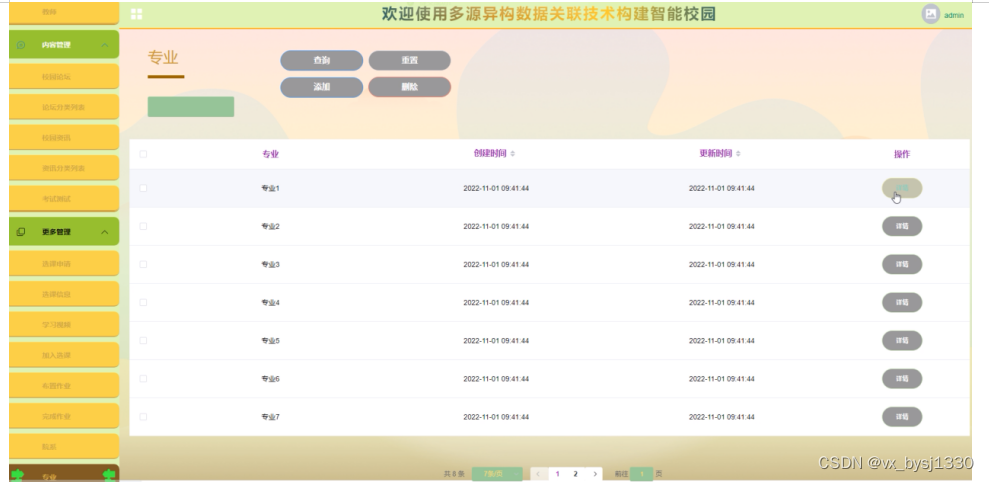Click the 重置 button
This screenshot has width=989, height=482.
409,61
